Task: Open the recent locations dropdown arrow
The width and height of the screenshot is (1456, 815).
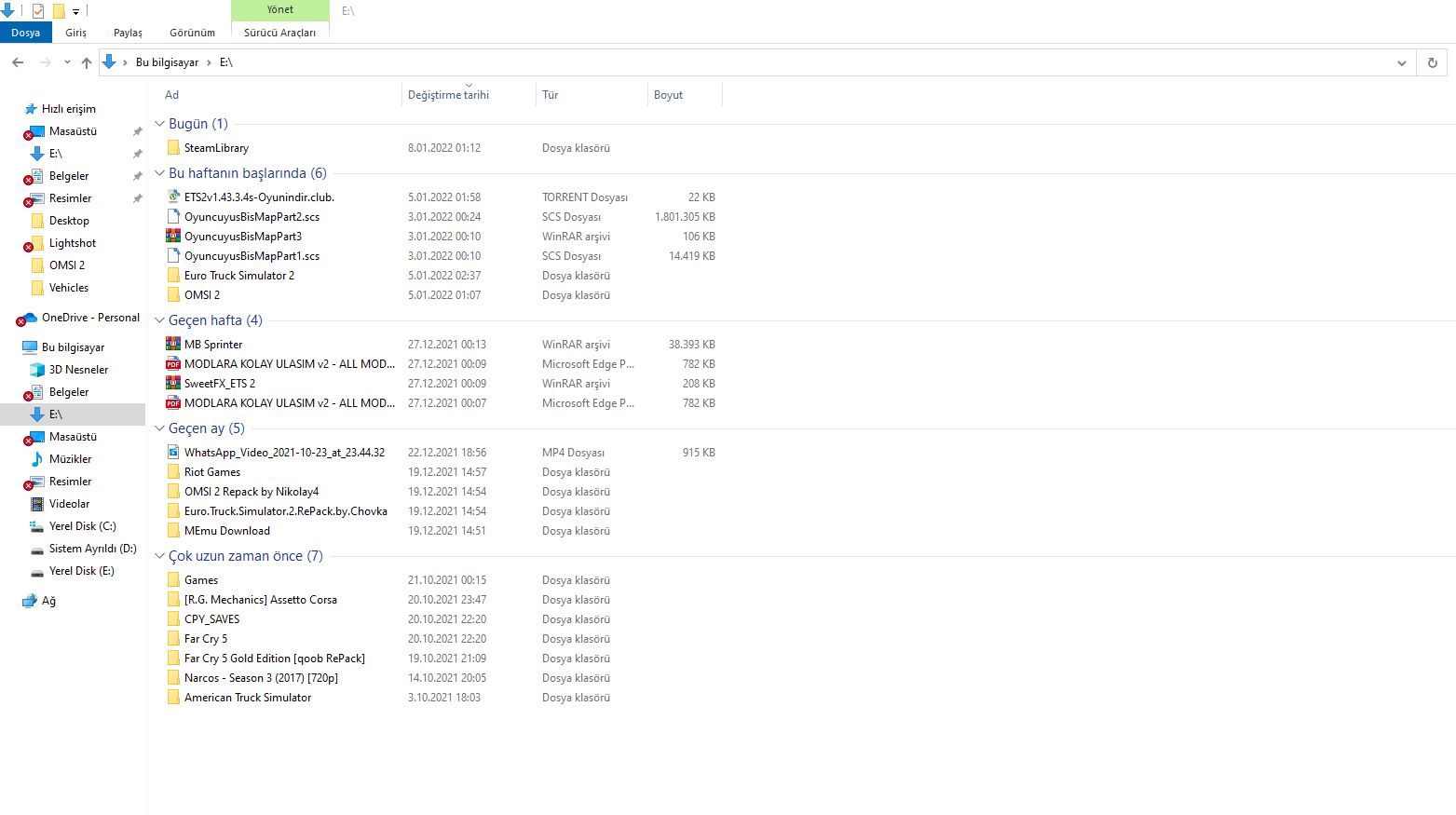Action: [x=67, y=62]
